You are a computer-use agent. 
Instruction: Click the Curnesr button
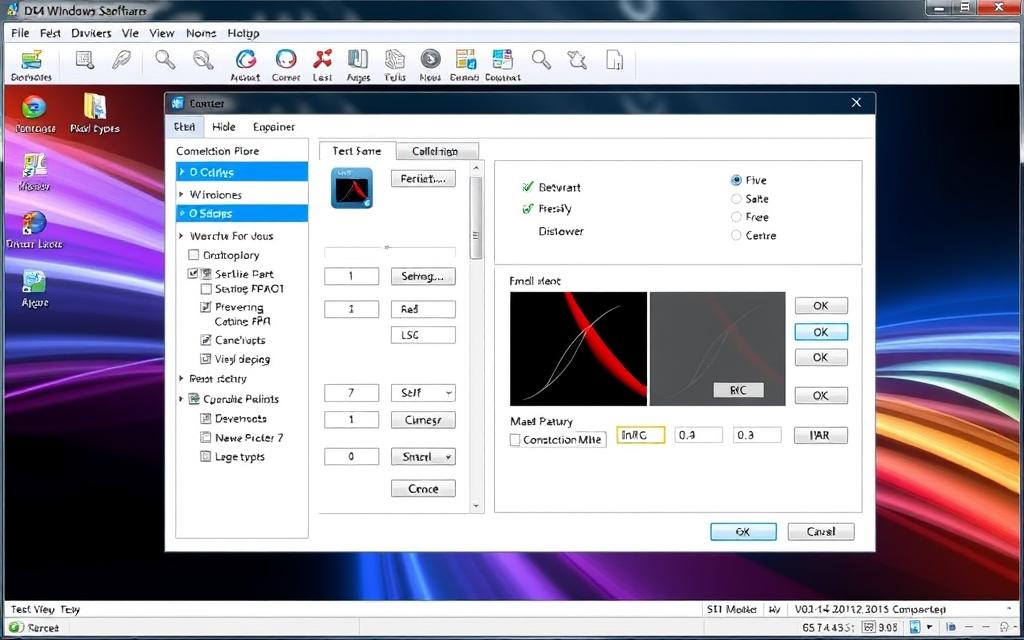click(423, 420)
